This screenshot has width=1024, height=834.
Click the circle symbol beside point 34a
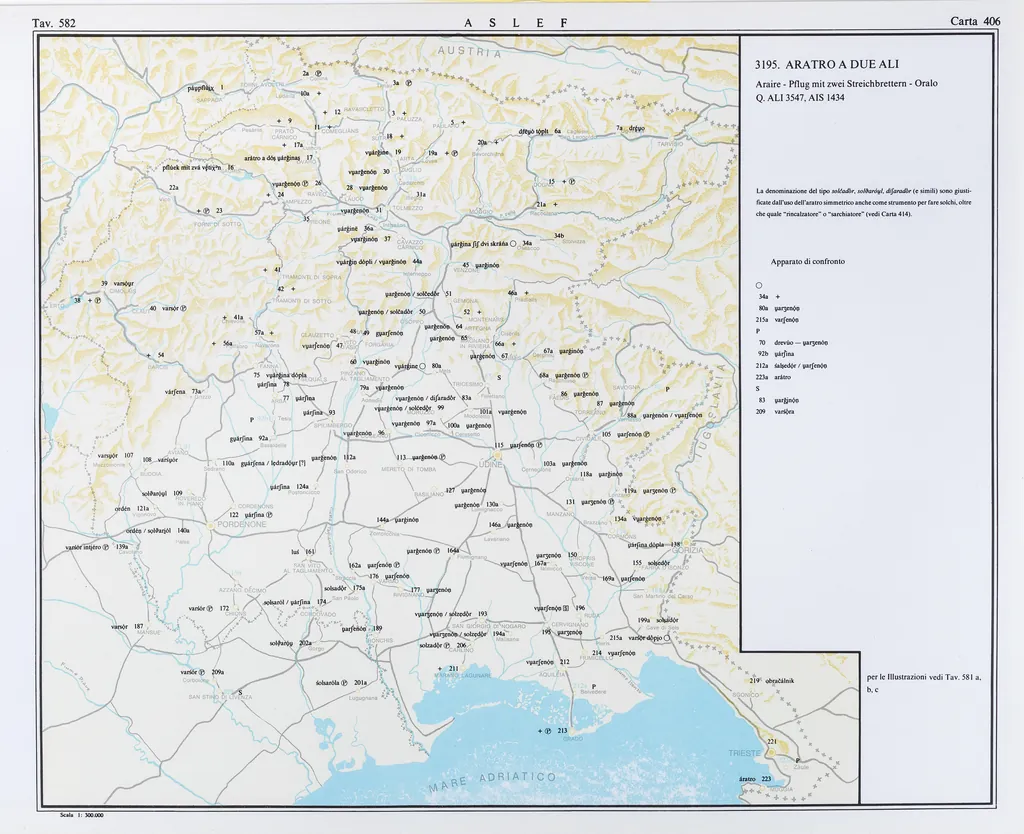tap(512, 243)
